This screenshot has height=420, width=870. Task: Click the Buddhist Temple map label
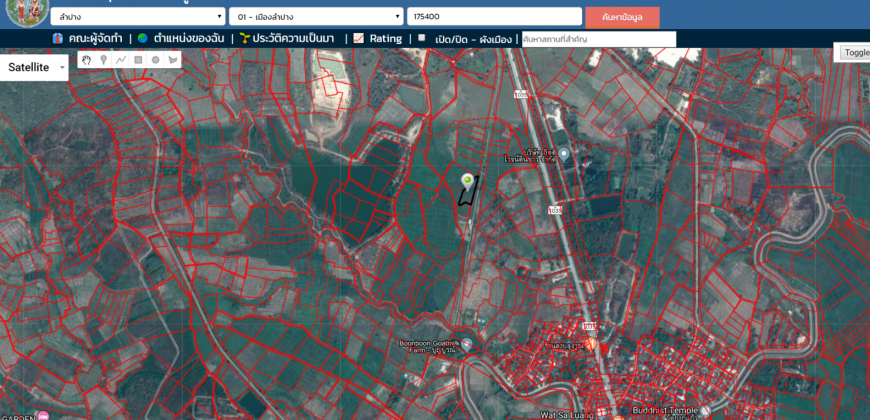point(664,411)
